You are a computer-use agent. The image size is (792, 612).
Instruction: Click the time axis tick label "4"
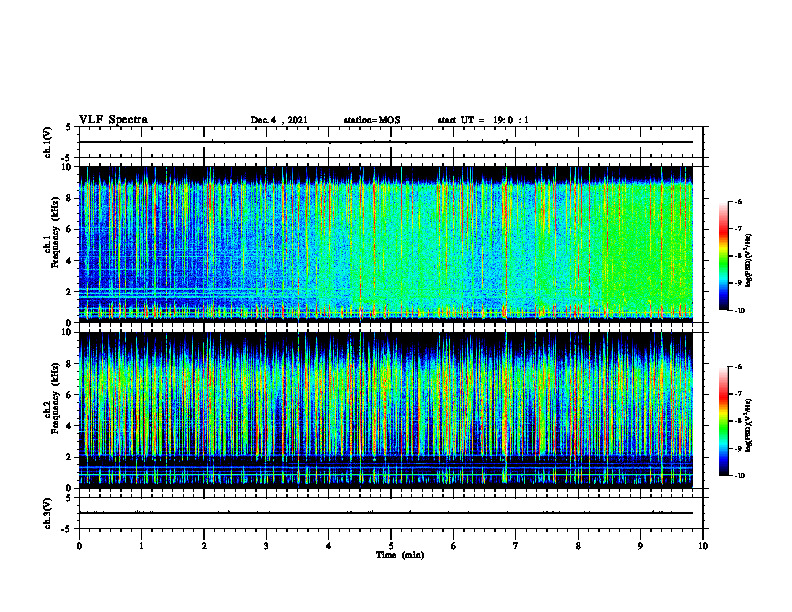point(329,546)
